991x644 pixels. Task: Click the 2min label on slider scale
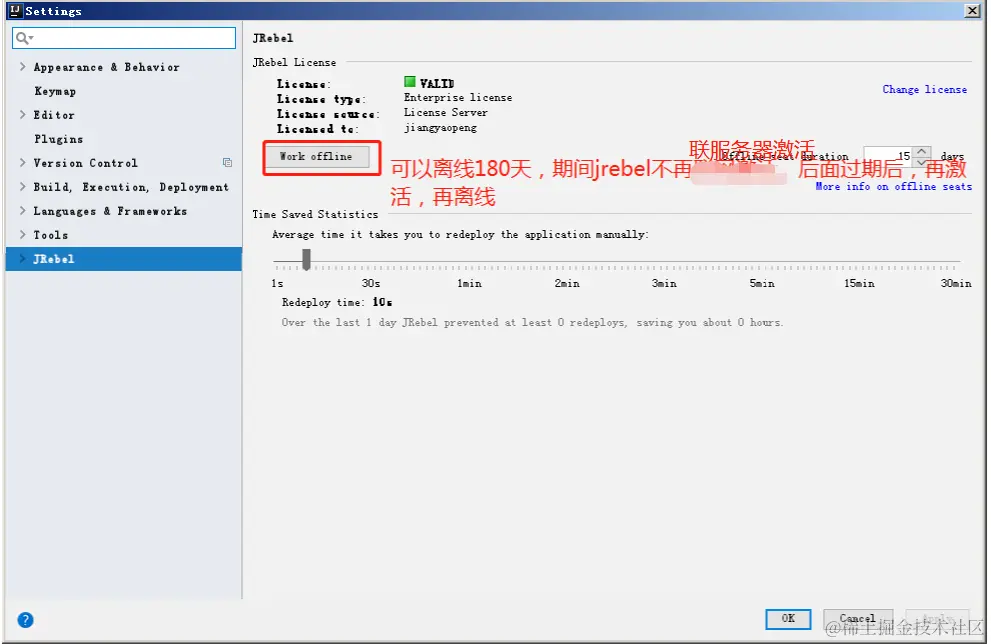pyautogui.click(x=567, y=283)
